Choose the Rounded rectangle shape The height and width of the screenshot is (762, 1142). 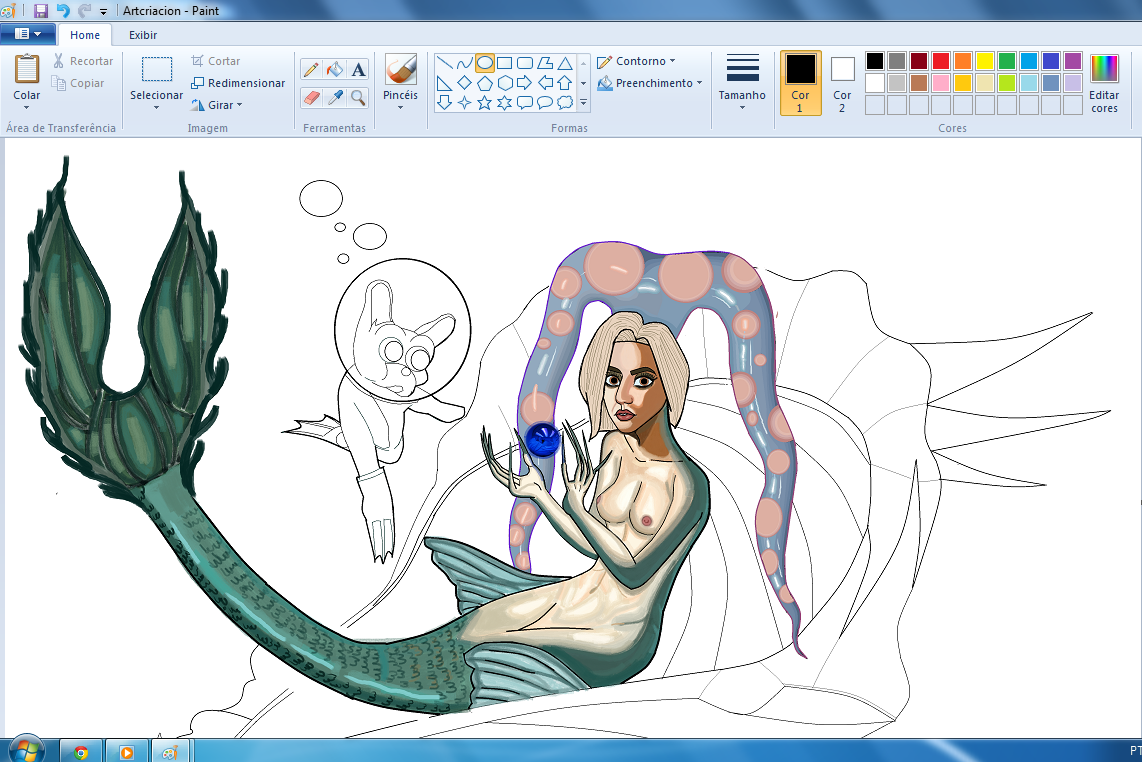[524, 63]
